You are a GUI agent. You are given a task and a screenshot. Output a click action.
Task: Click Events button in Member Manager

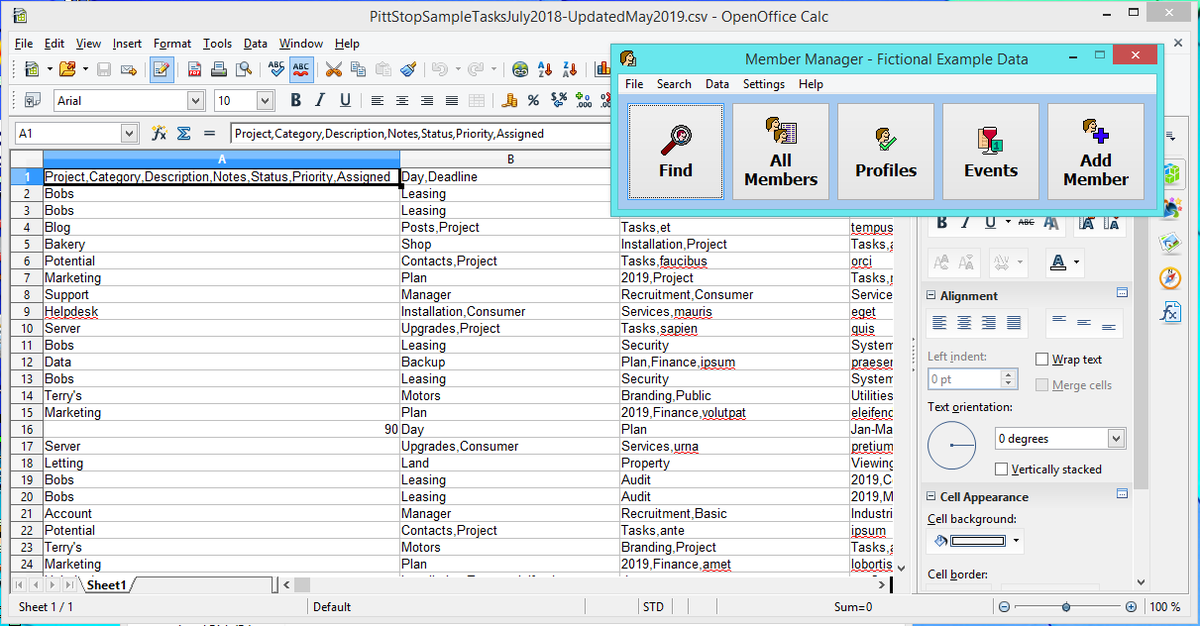[991, 151]
